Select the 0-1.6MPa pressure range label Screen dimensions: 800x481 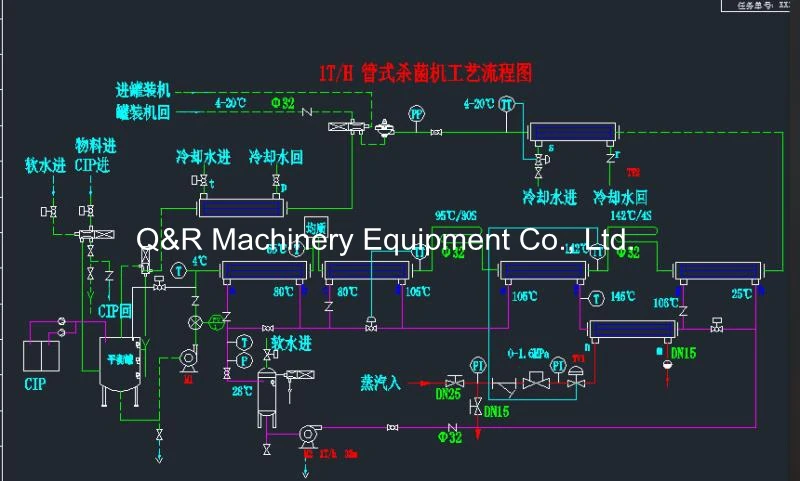click(x=528, y=353)
